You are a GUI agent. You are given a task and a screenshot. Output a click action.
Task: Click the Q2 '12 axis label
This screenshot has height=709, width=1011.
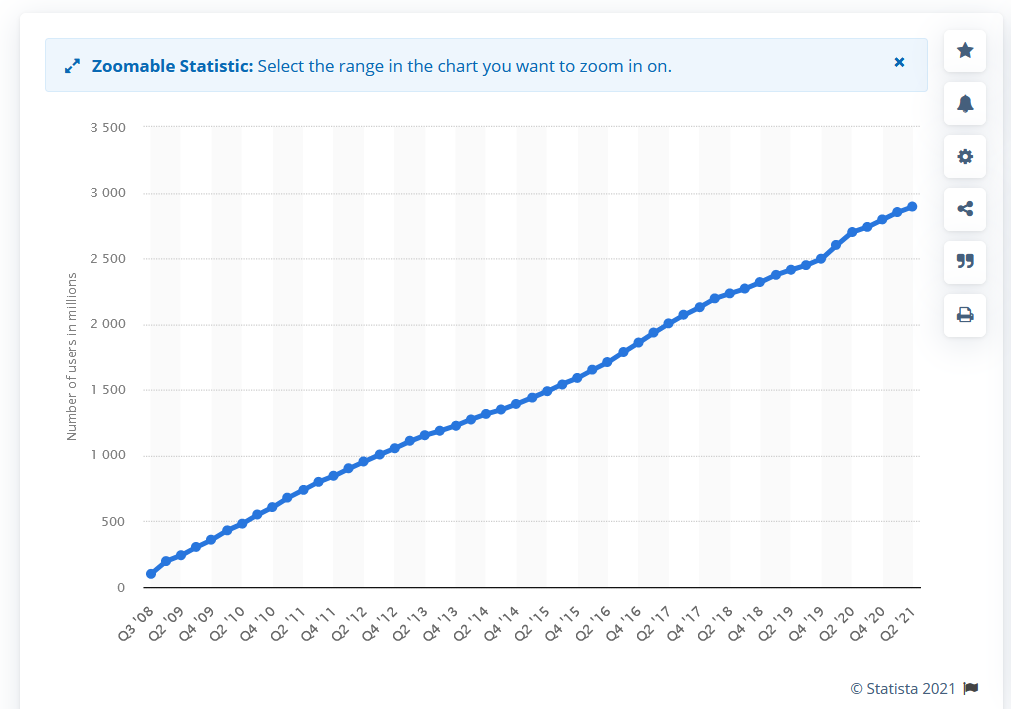click(x=349, y=623)
